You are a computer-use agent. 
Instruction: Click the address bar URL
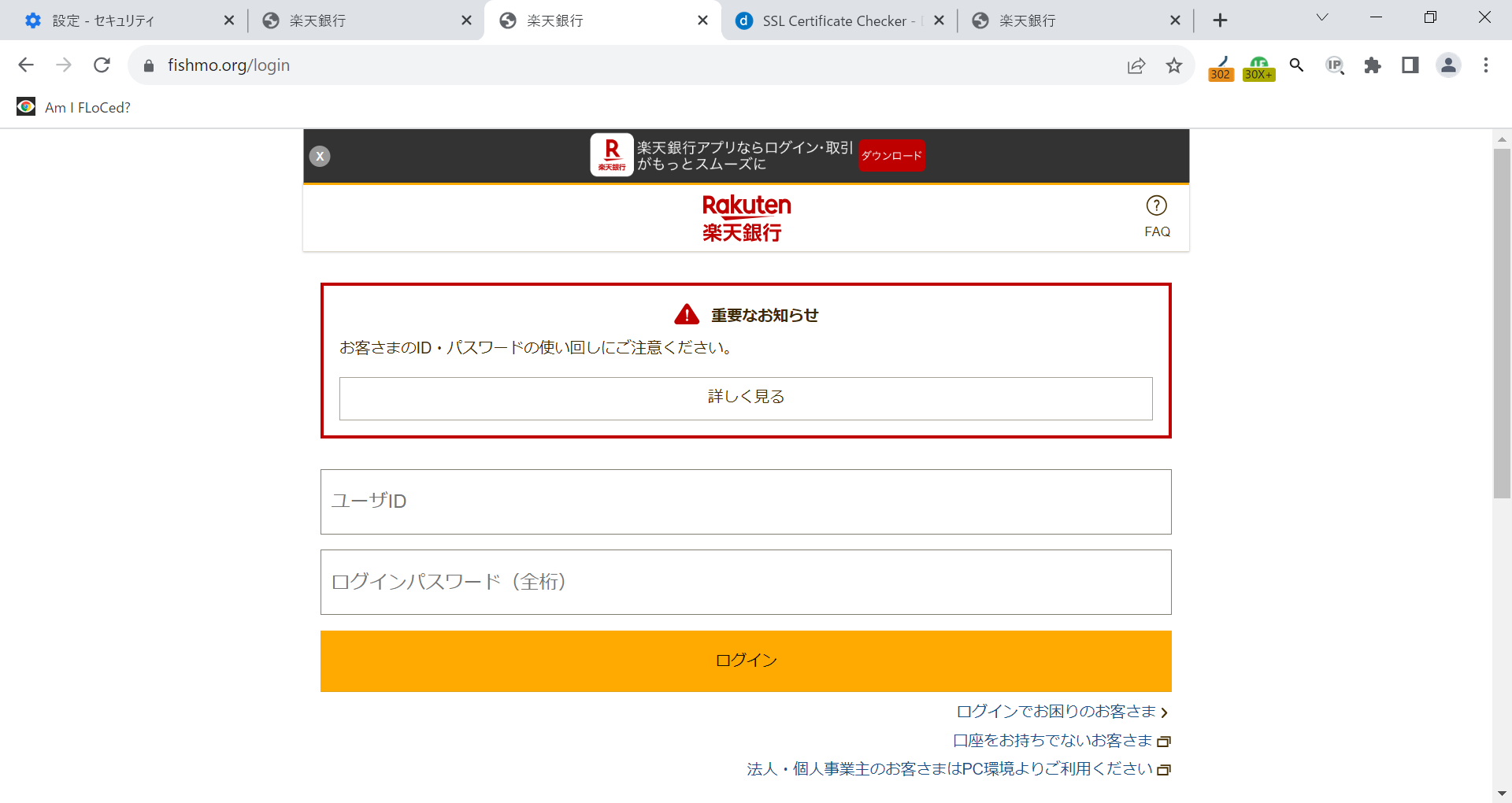point(228,65)
